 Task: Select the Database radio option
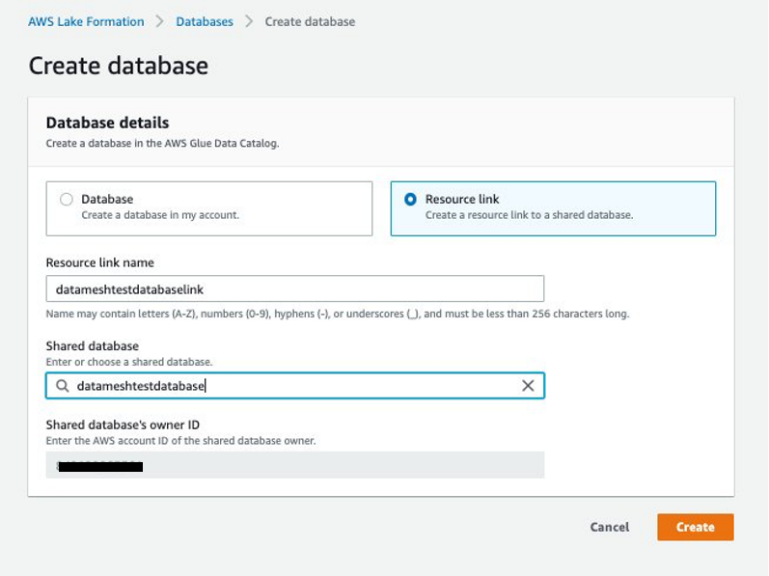(66, 199)
